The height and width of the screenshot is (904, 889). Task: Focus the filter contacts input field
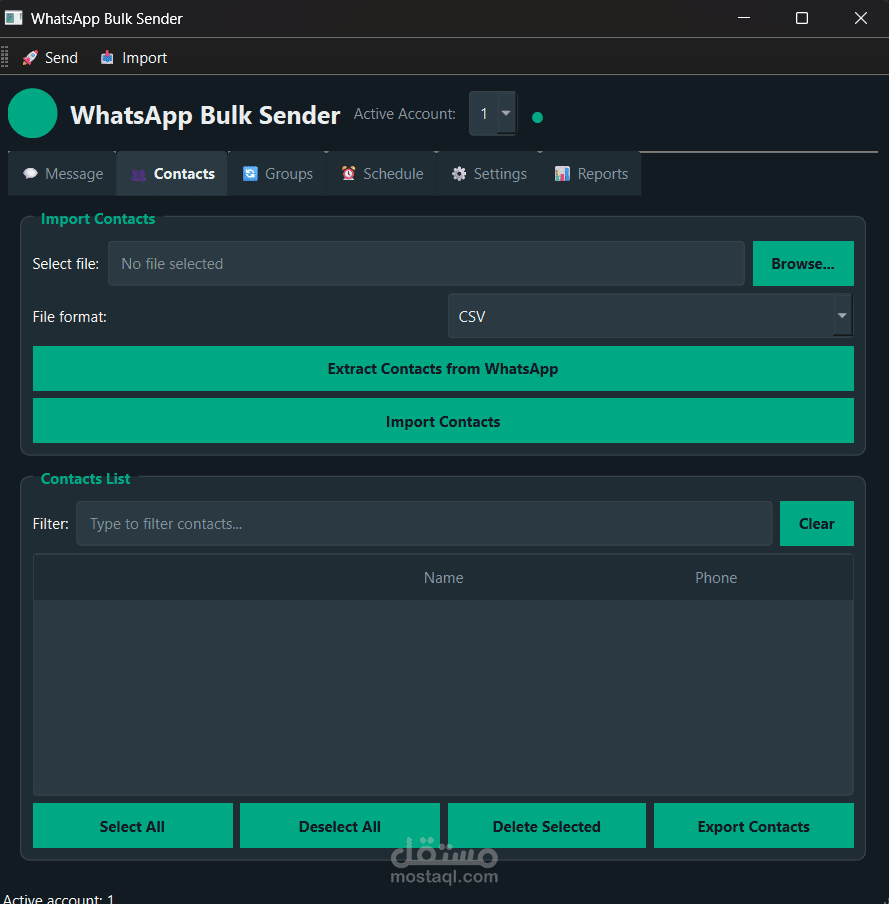click(424, 523)
